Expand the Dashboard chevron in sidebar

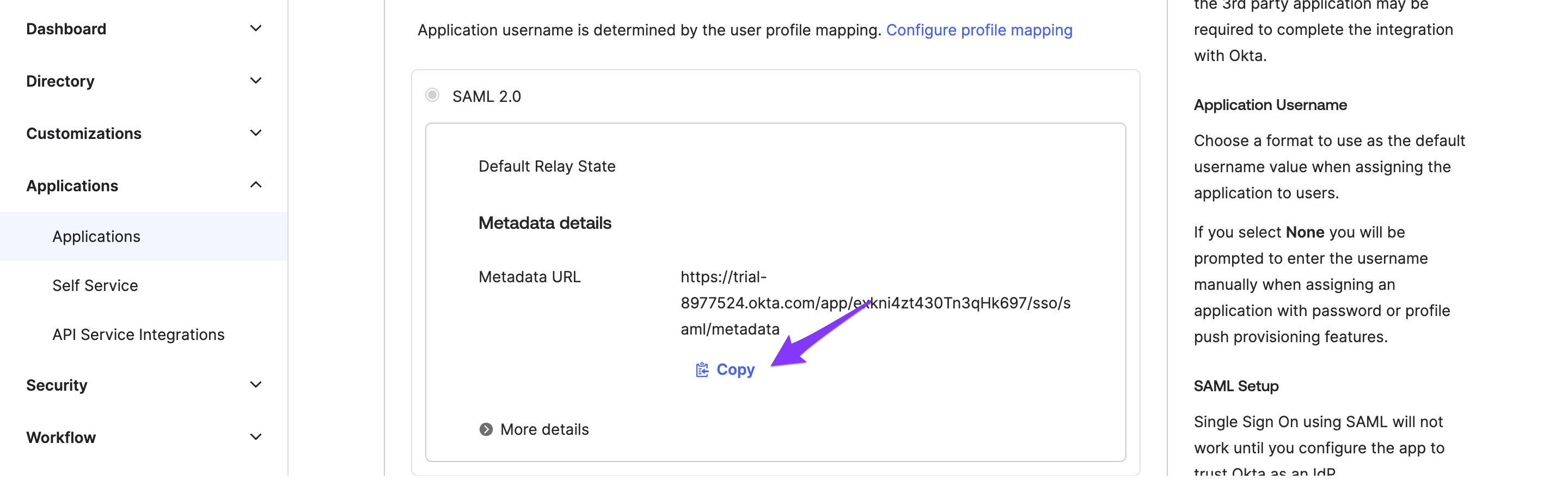pyautogui.click(x=256, y=29)
